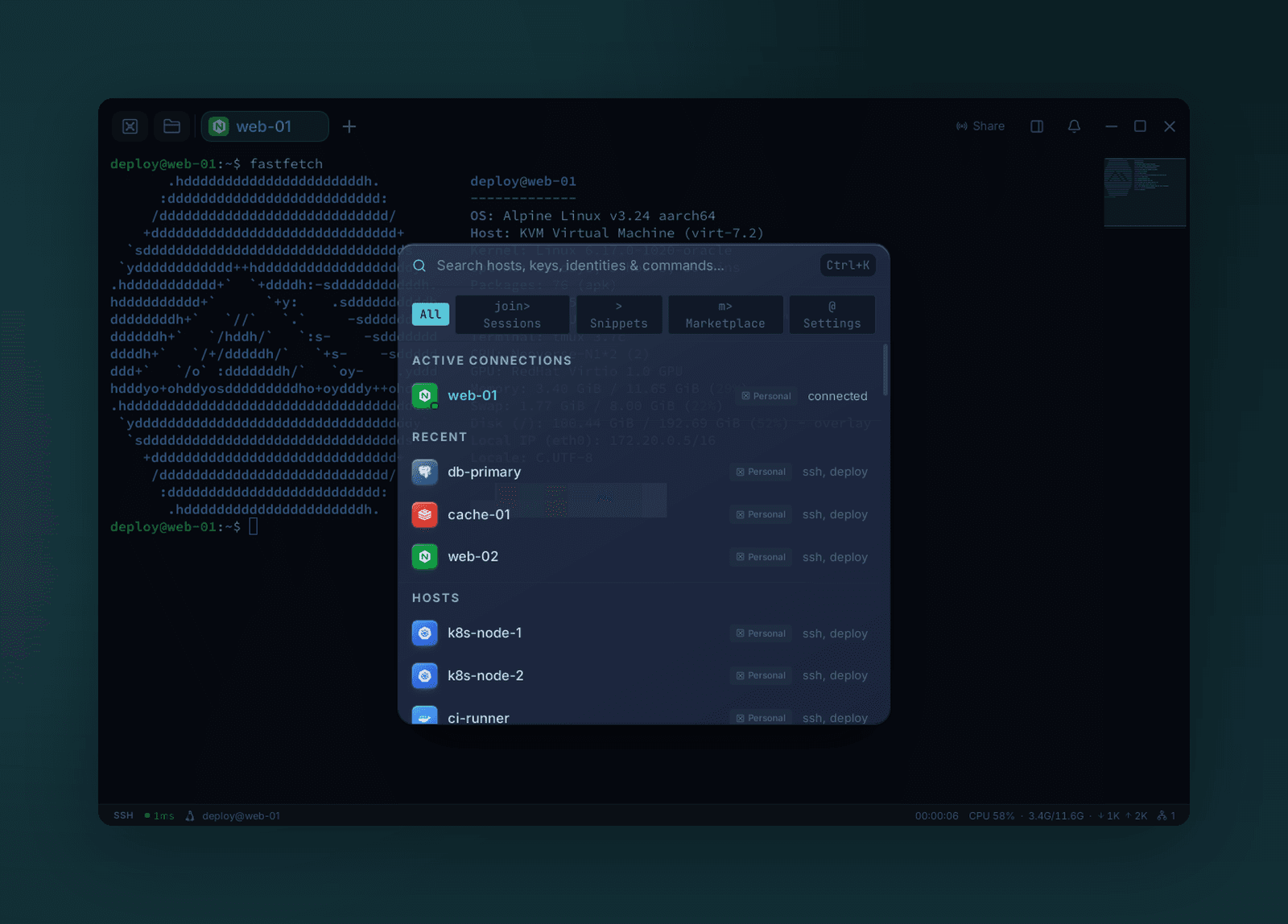Click deploy@web-01 in the status bar

tap(241, 815)
